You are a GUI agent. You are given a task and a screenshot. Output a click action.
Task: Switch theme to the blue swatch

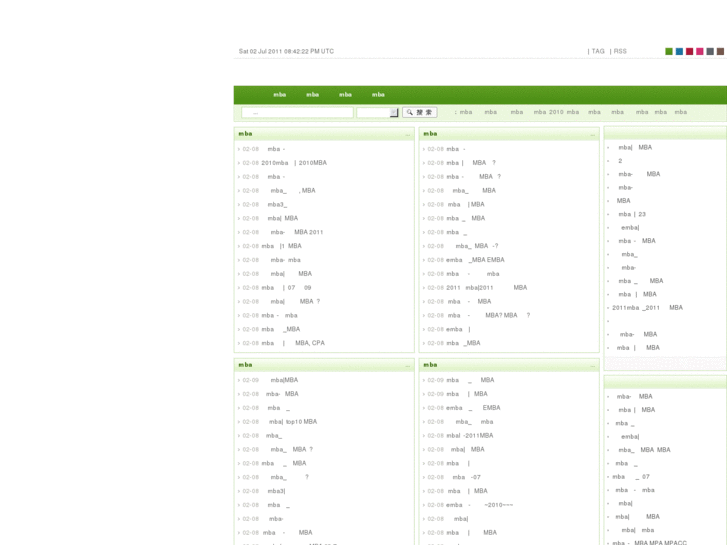click(679, 51)
